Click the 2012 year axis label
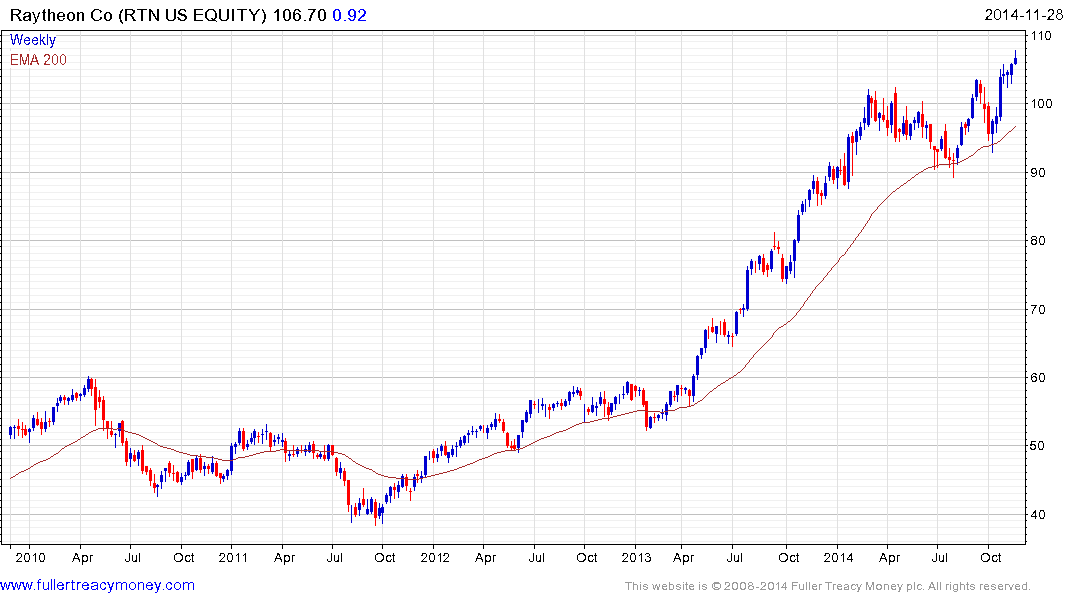The height and width of the screenshot is (600, 1075). pos(435,557)
